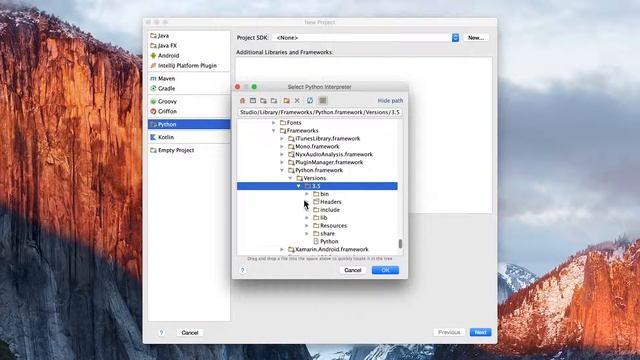Select the Maven icon in project types
The width and height of the screenshot is (640, 360).
[153, 78]
